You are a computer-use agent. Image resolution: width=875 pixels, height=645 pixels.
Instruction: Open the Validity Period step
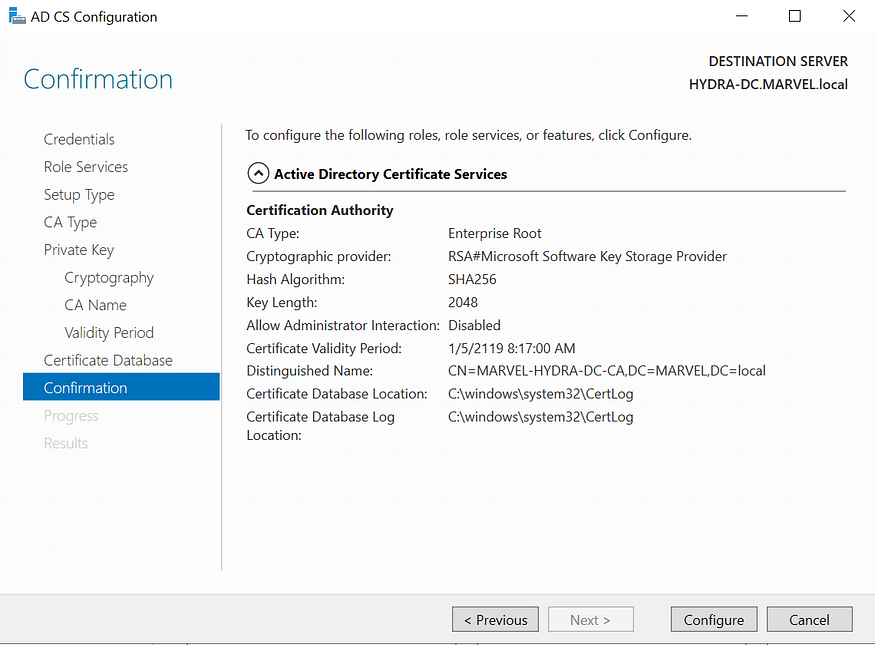(109, 332)
